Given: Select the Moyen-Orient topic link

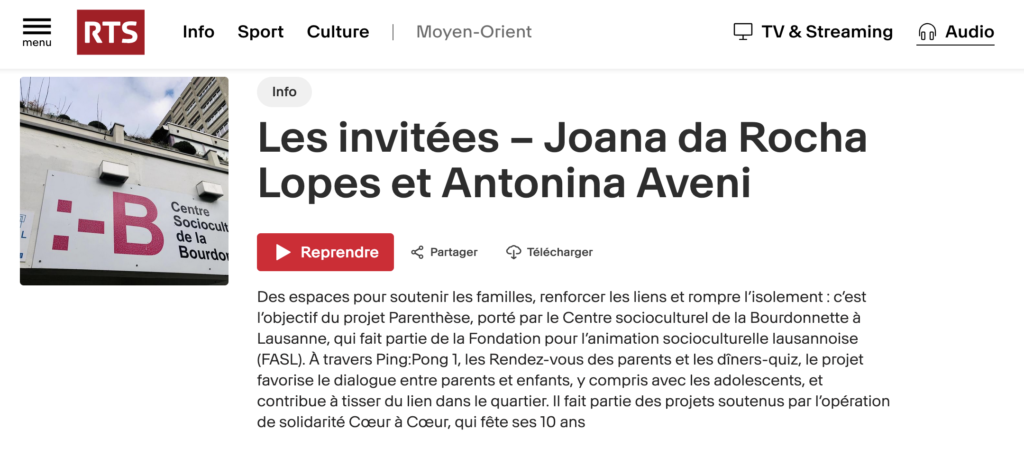Looking at the screenshot, I should (474, 32).
